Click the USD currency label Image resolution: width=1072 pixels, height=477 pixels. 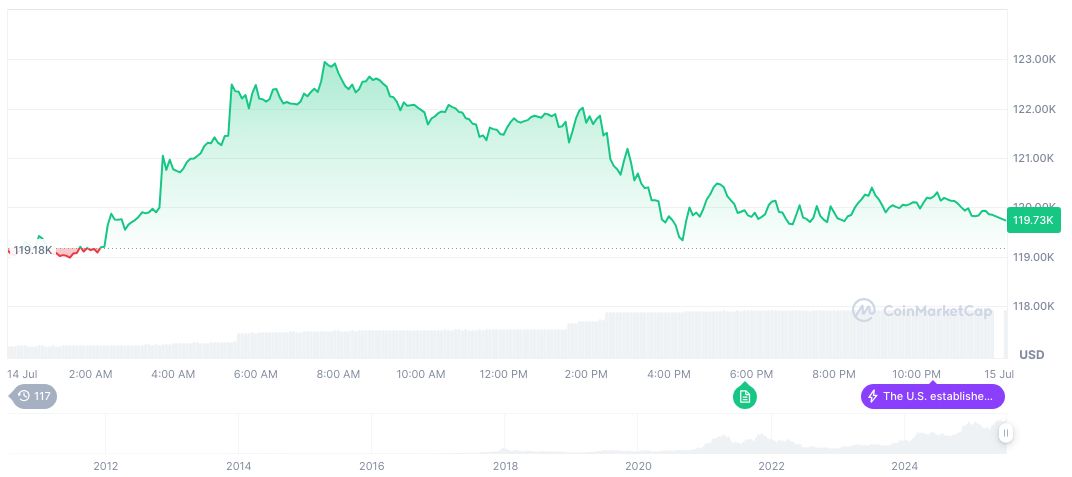[1031, 355]
